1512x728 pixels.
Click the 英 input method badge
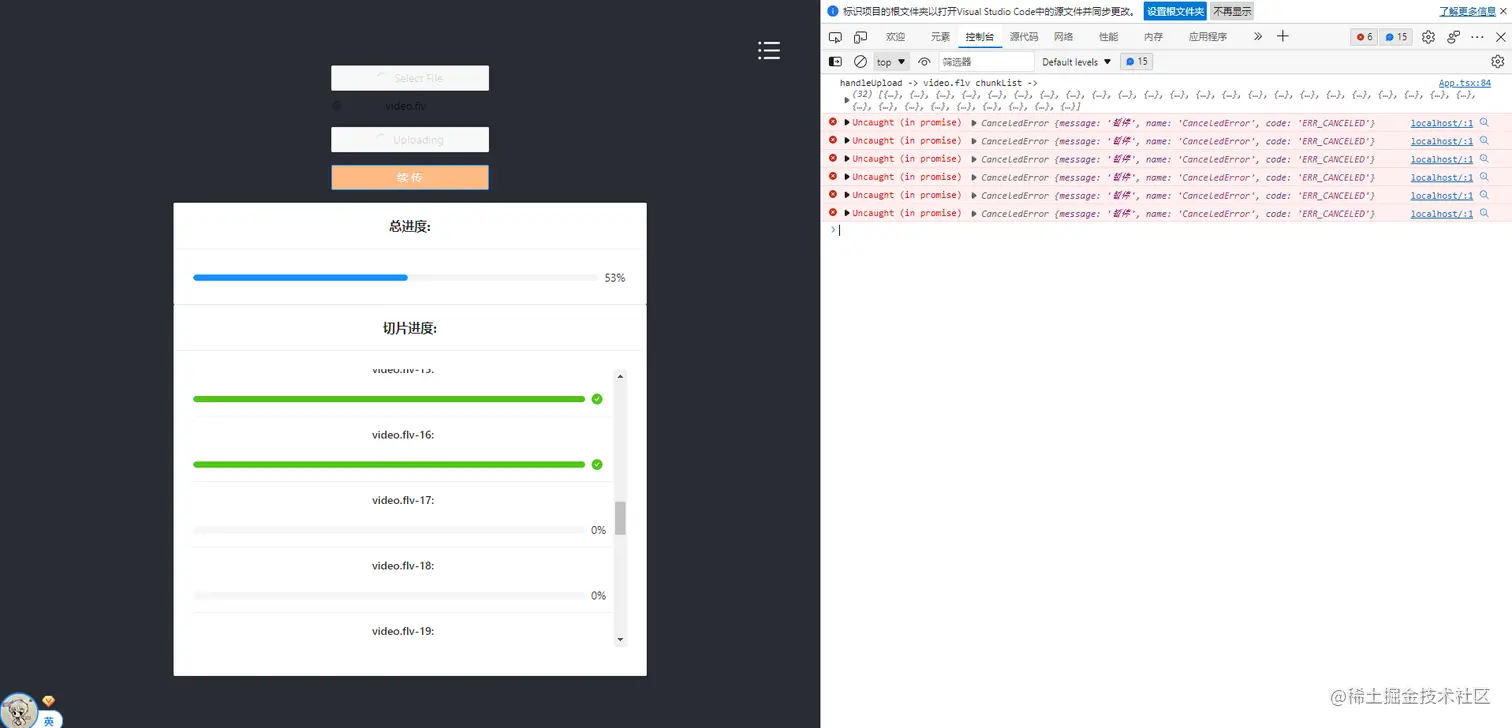point(49,720)
